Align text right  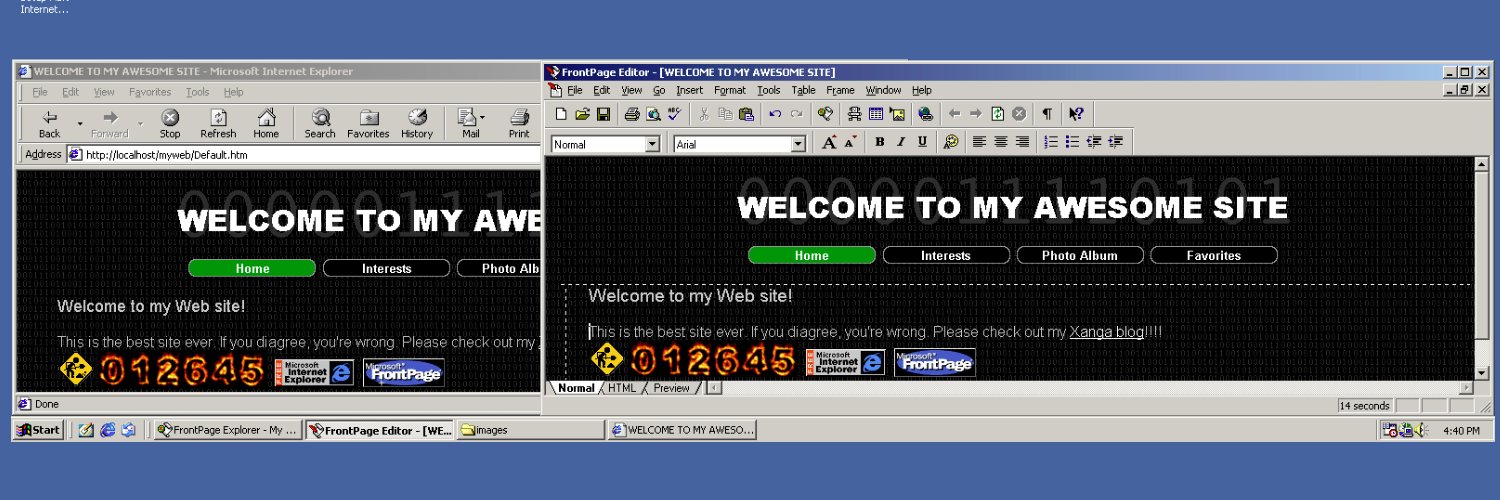pos(1022,143)
